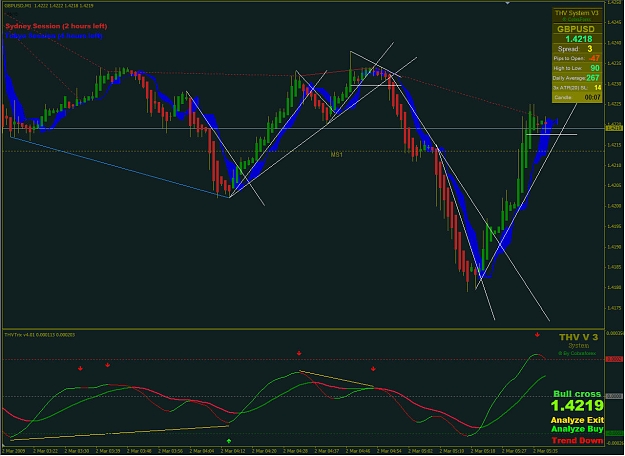Click the Trend Down label
This screenshot has width=625, height=456.
point(577,440)
